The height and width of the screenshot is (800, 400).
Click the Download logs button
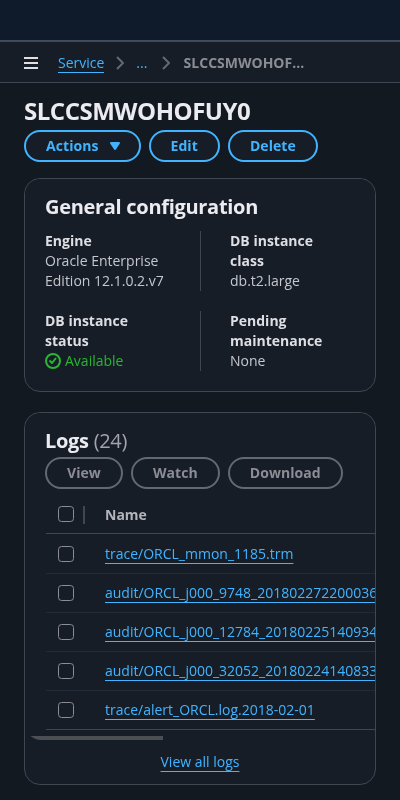click(x=285, y=473)
